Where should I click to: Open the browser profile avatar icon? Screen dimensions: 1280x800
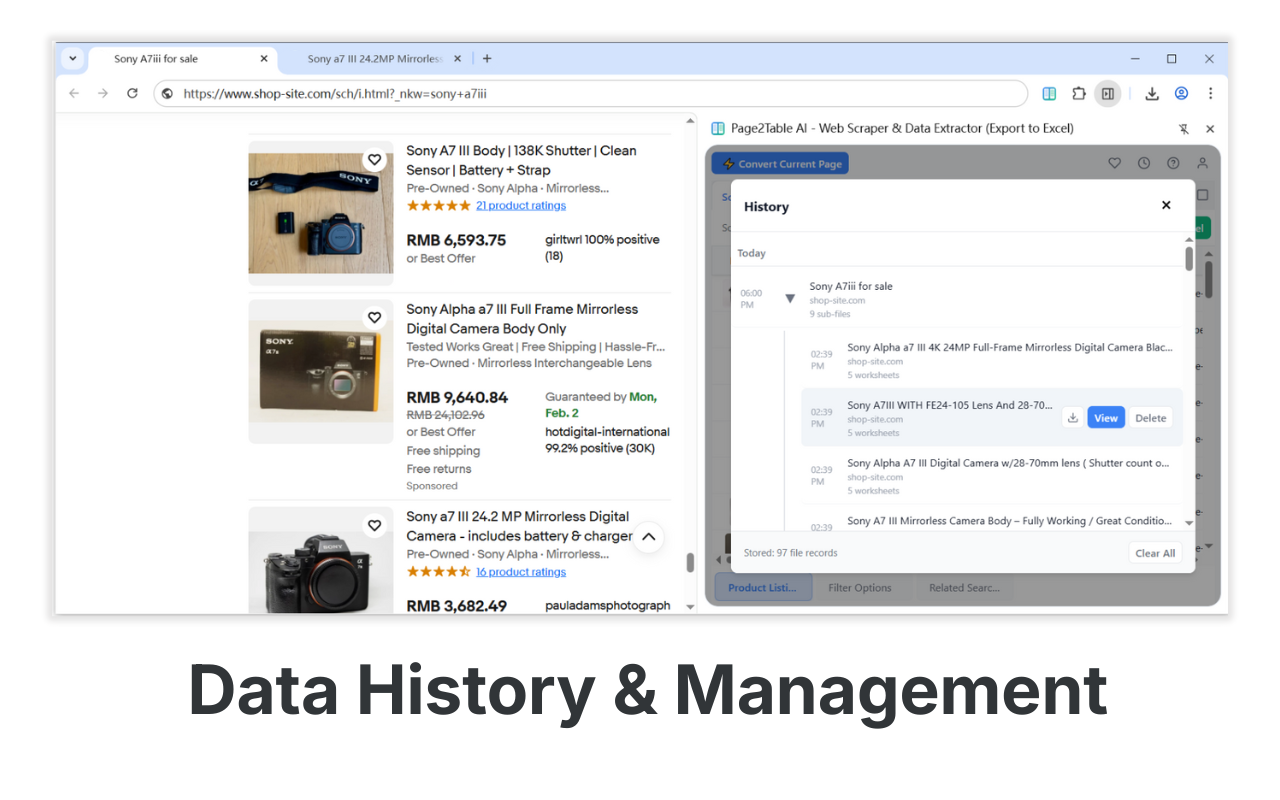[x=1181, y=93]
